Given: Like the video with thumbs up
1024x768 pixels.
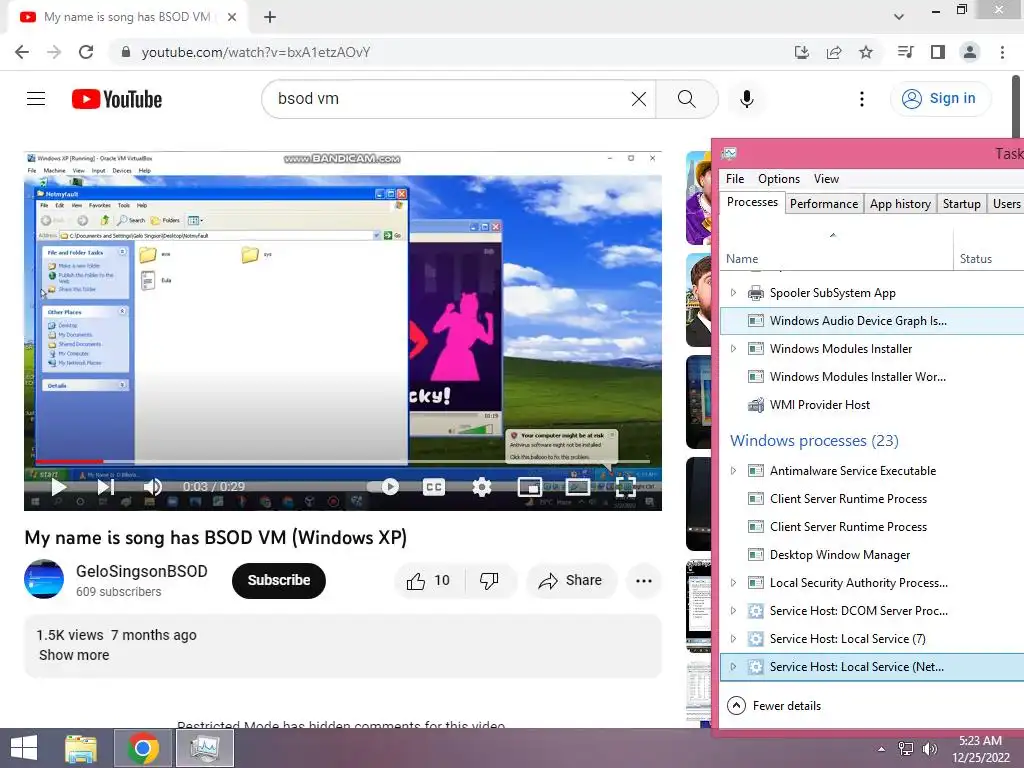Looking at the screenshot, I should coord(428,581).
